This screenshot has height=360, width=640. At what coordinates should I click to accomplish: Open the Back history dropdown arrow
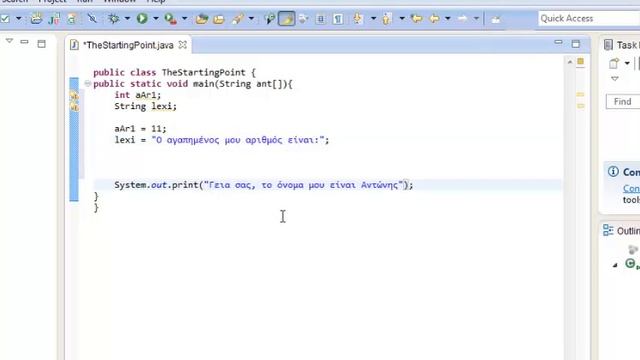pyautogui.click(x=448, y=18)
